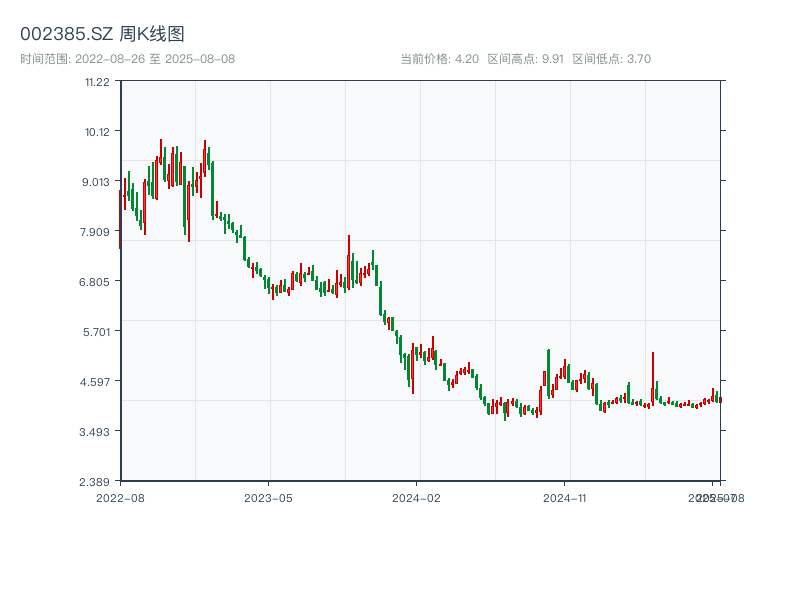The height and width of the screenshot is (600, 800).
Task: Select the 时间范围 date range text
Action: [x=127, y=59]
